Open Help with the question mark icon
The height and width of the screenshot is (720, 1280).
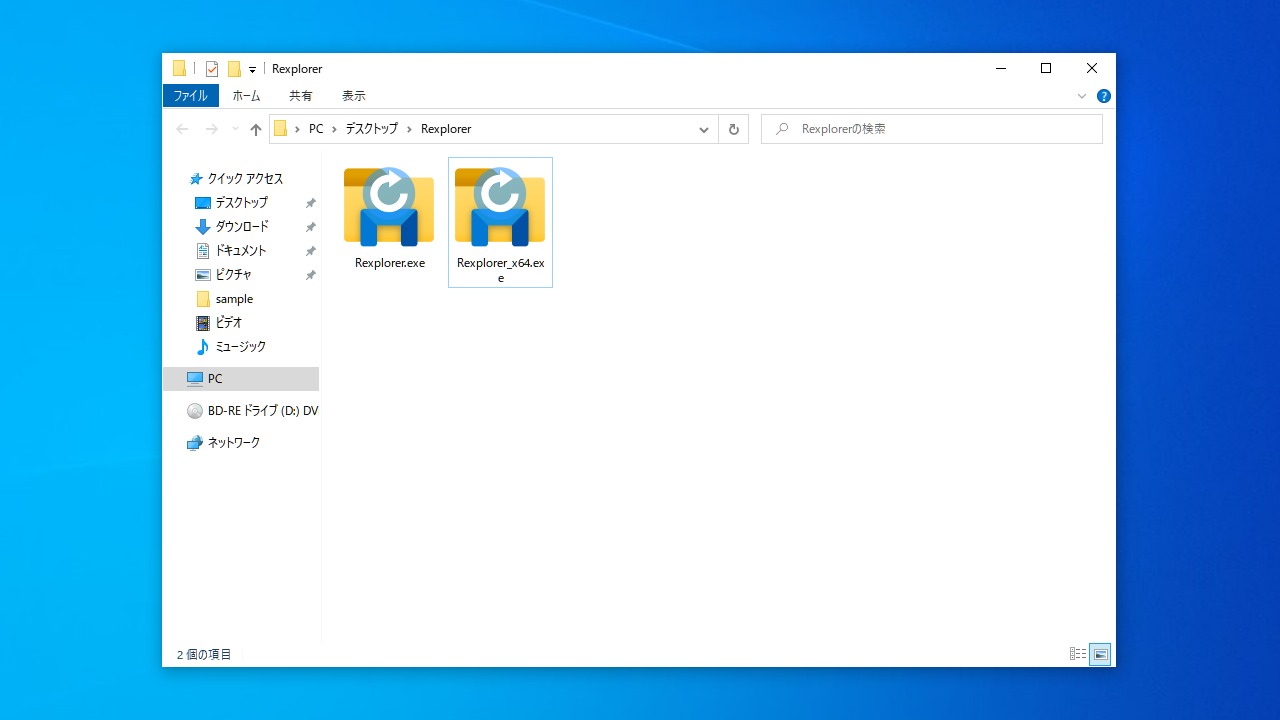(1104, 96)
